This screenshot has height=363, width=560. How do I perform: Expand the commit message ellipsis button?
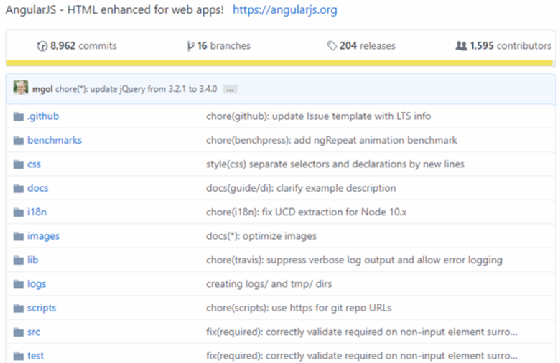pyautogui.click(x=230, y=89)
